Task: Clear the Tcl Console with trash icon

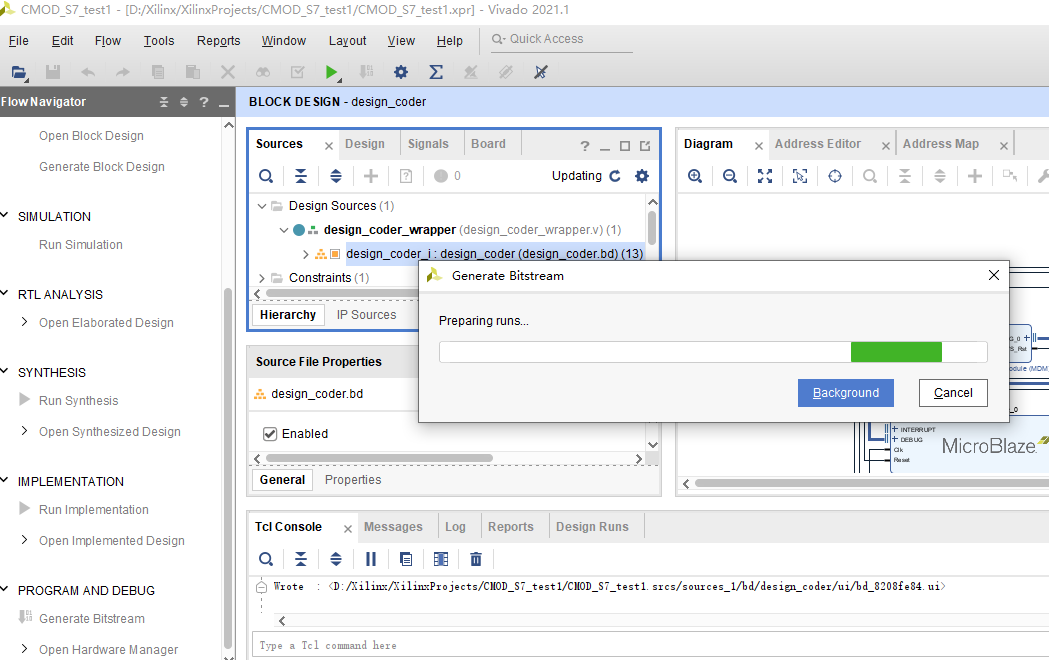Action: pos(476,559)
